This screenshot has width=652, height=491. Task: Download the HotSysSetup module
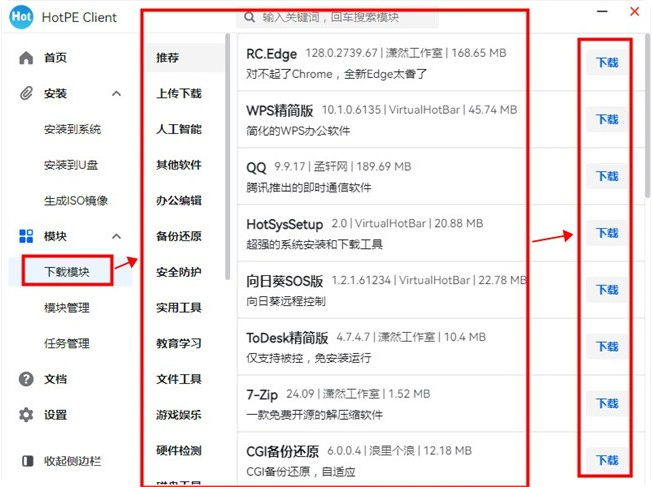click(x=607, y=233)
